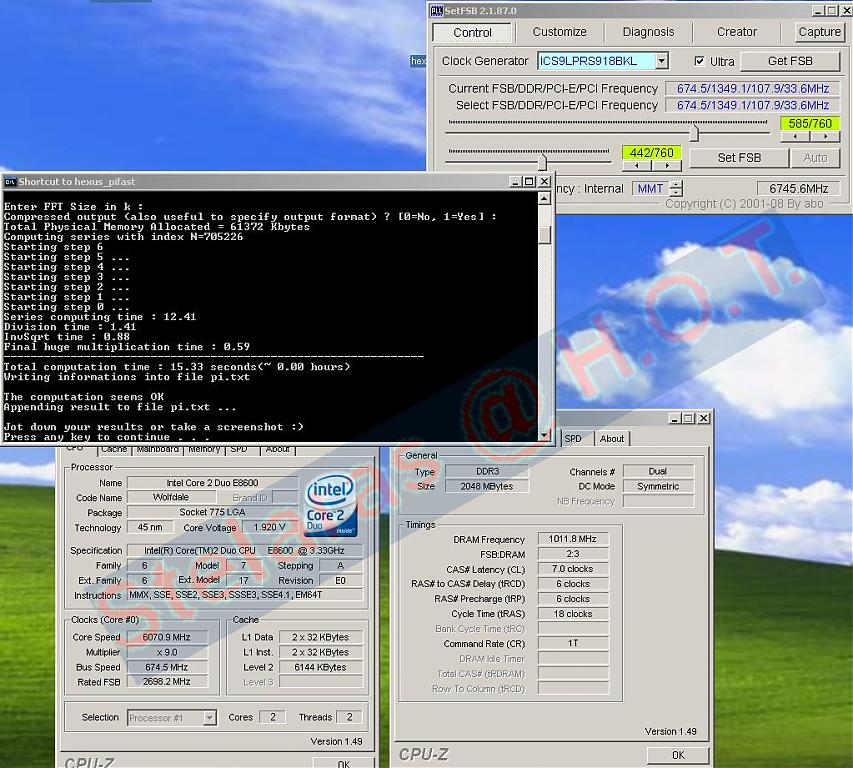Image resolution: width=853 pixels, height=768 pixels.
Task: Click the MMT field in SetFSB
Action: pos(650,189)
